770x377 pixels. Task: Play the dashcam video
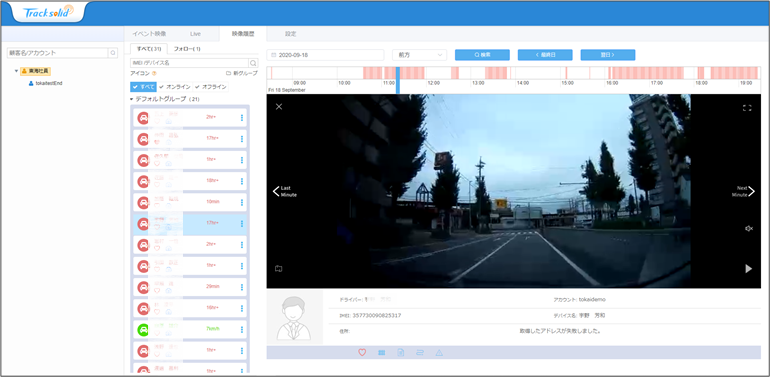tap(748, 269)
